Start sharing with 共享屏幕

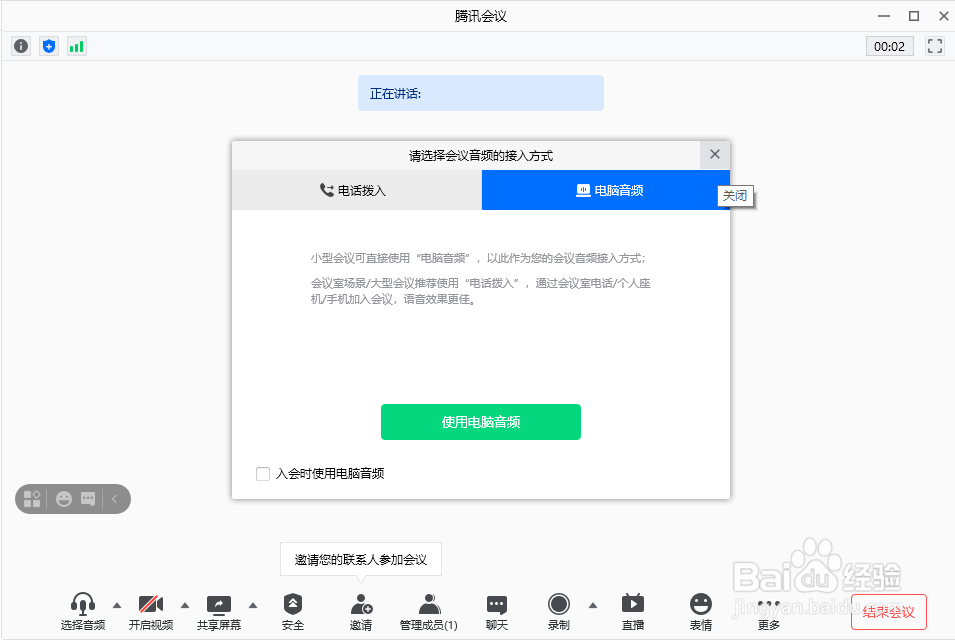pos(219,611)
